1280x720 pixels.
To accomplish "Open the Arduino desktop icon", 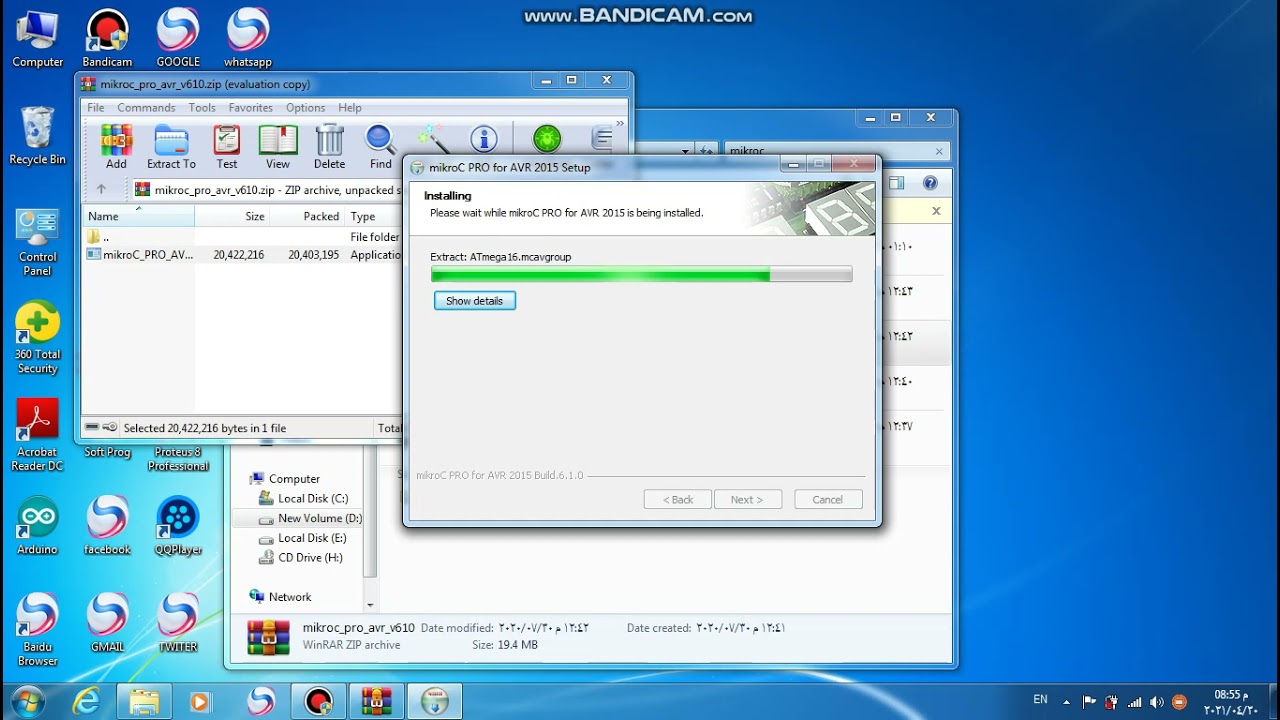I will (38, 526).
